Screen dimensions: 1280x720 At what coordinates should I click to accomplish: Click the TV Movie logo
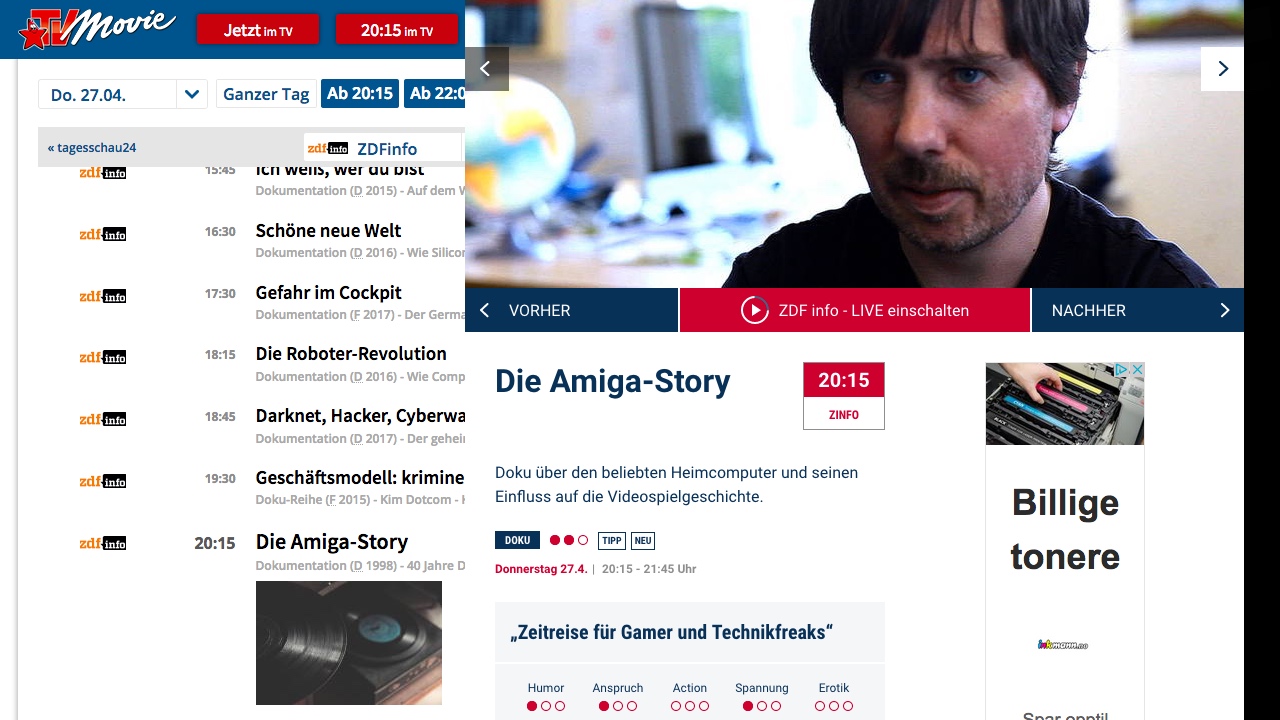97,28
